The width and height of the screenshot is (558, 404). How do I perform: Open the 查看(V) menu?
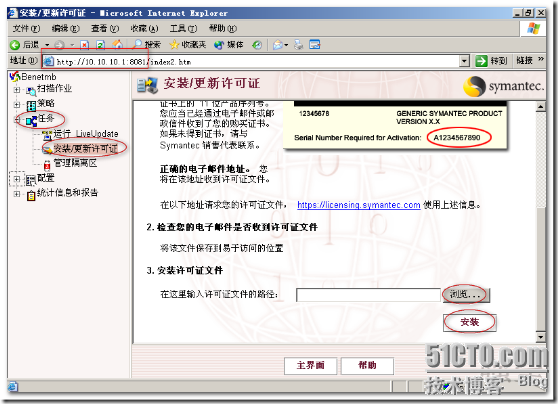point(105,28)
